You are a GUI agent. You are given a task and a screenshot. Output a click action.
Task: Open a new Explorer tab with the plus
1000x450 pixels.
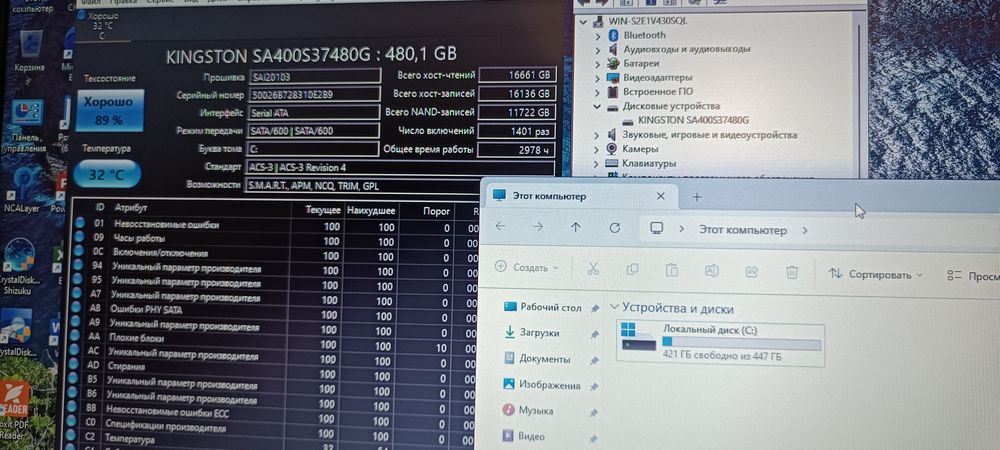[696, 197]
